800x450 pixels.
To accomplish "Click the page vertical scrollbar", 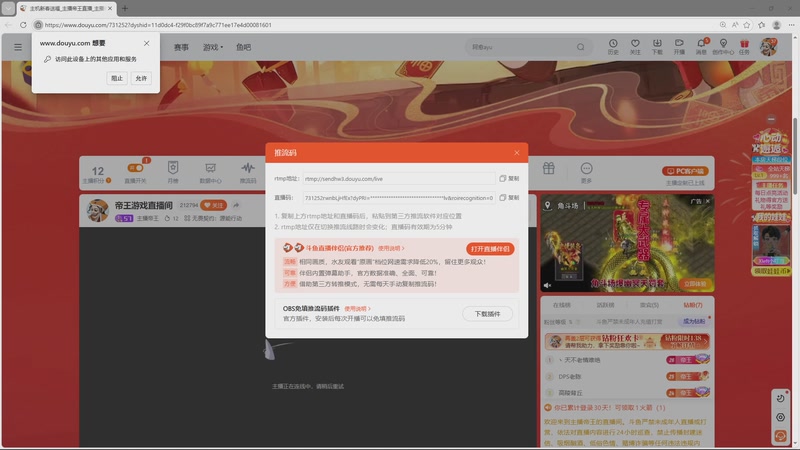I will [795, 157].
